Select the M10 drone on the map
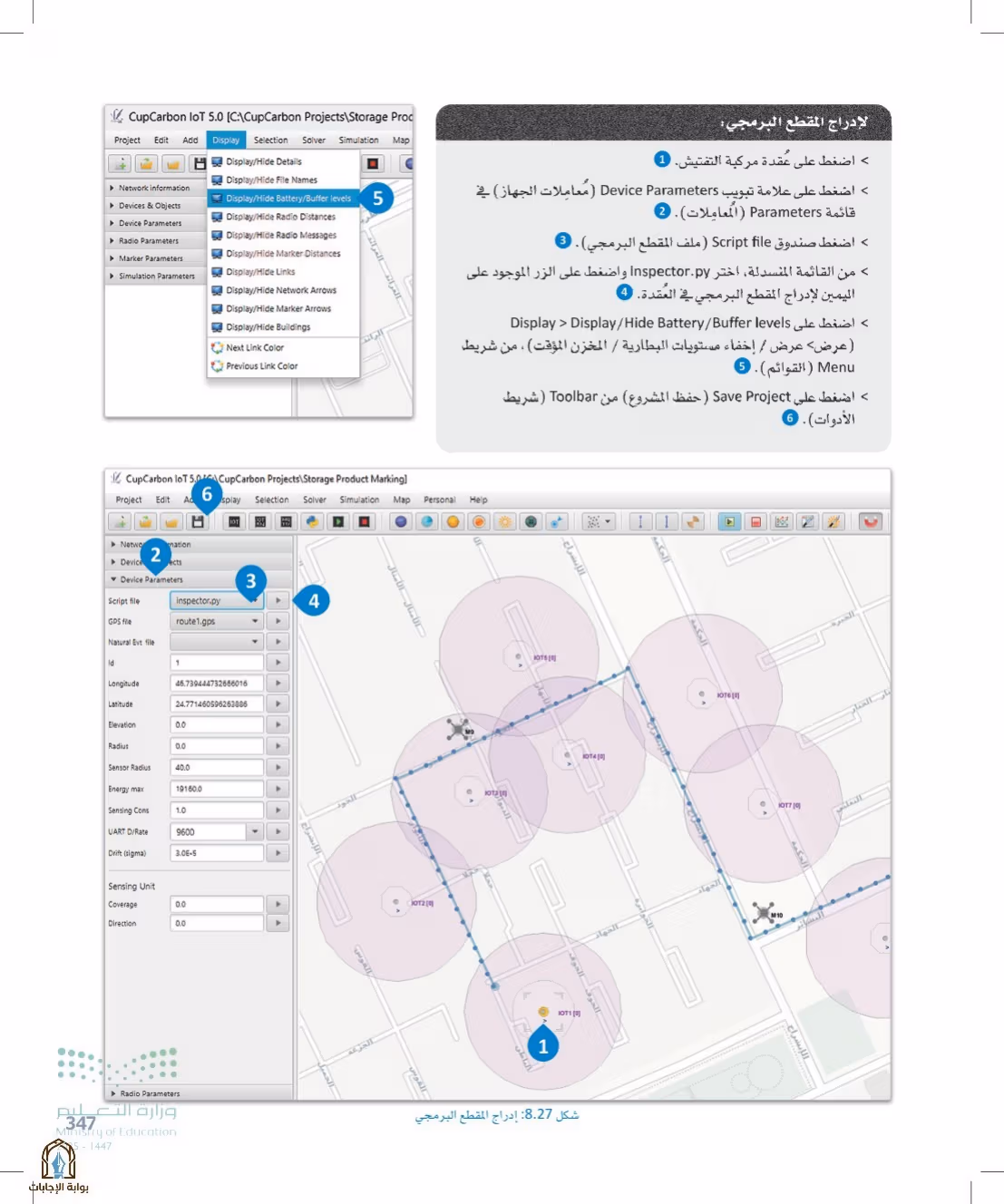The image size is (1004, 1204). tap(763, 911)
